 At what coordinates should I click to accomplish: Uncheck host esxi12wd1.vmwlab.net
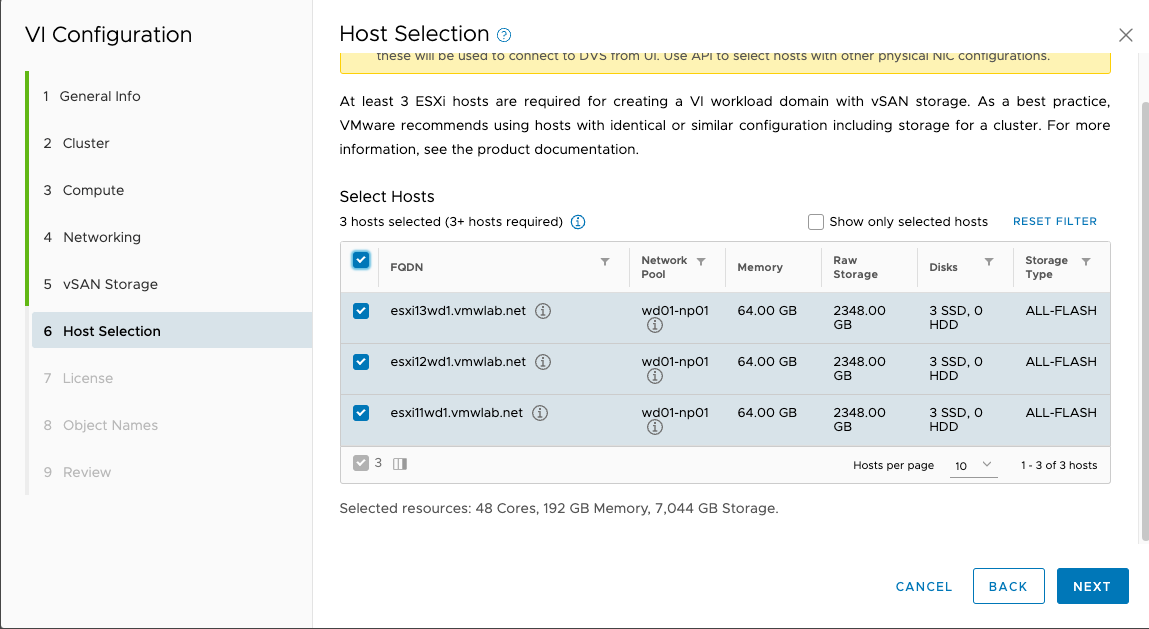[361, 362]
